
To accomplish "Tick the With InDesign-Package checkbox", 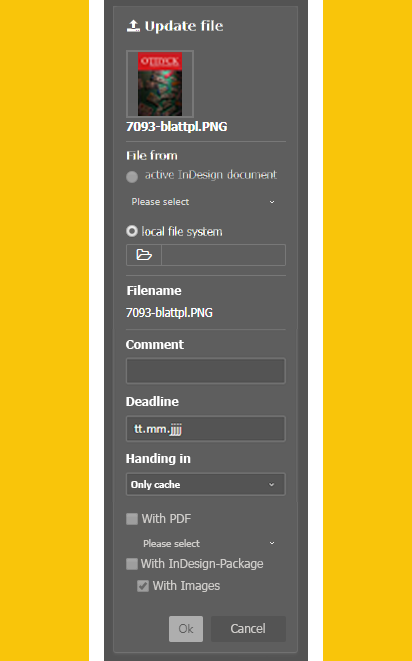I will pos(132,564).
